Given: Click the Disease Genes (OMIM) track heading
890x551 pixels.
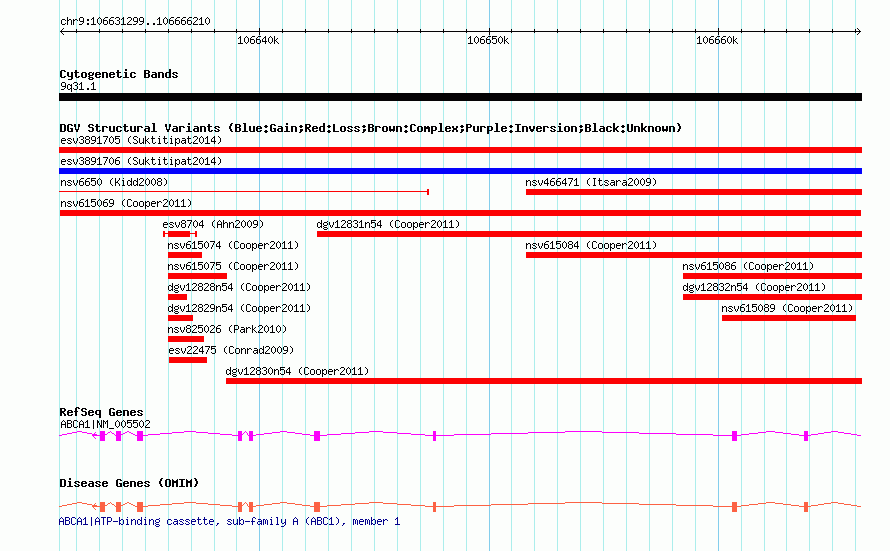Looking at the screenshot, I should (129, 483).
